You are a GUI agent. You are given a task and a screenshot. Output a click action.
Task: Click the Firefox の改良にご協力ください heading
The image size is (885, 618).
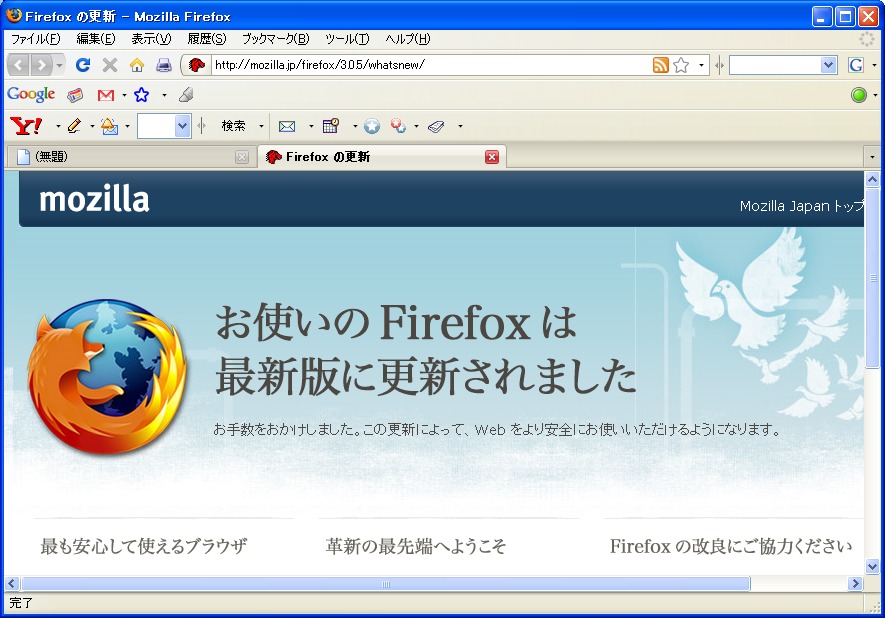(x=731, y=546)
